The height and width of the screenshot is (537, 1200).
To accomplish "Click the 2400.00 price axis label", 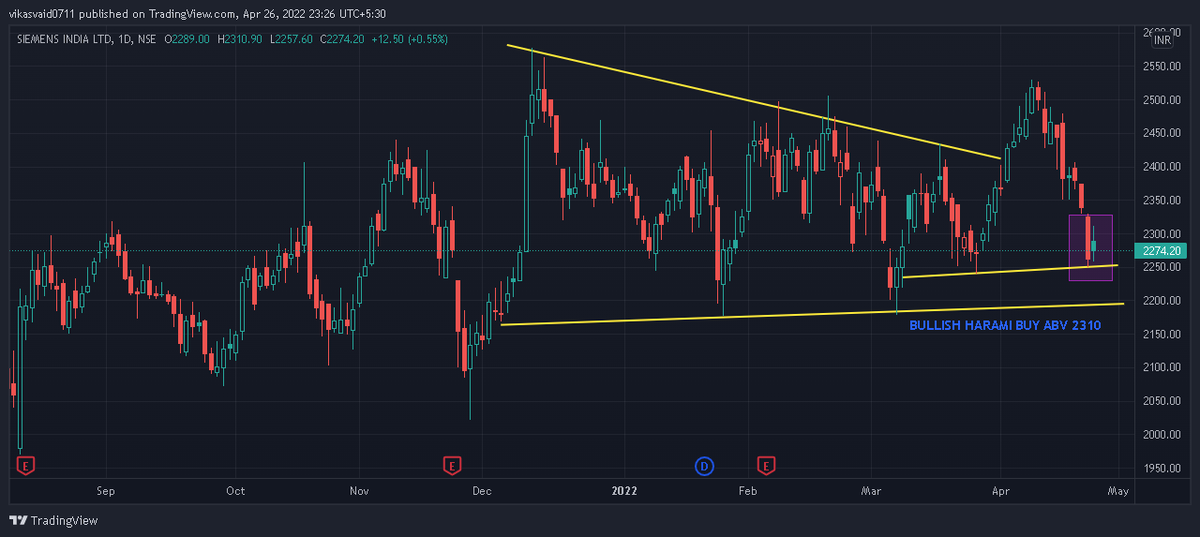I will [x=1161, y=167].
